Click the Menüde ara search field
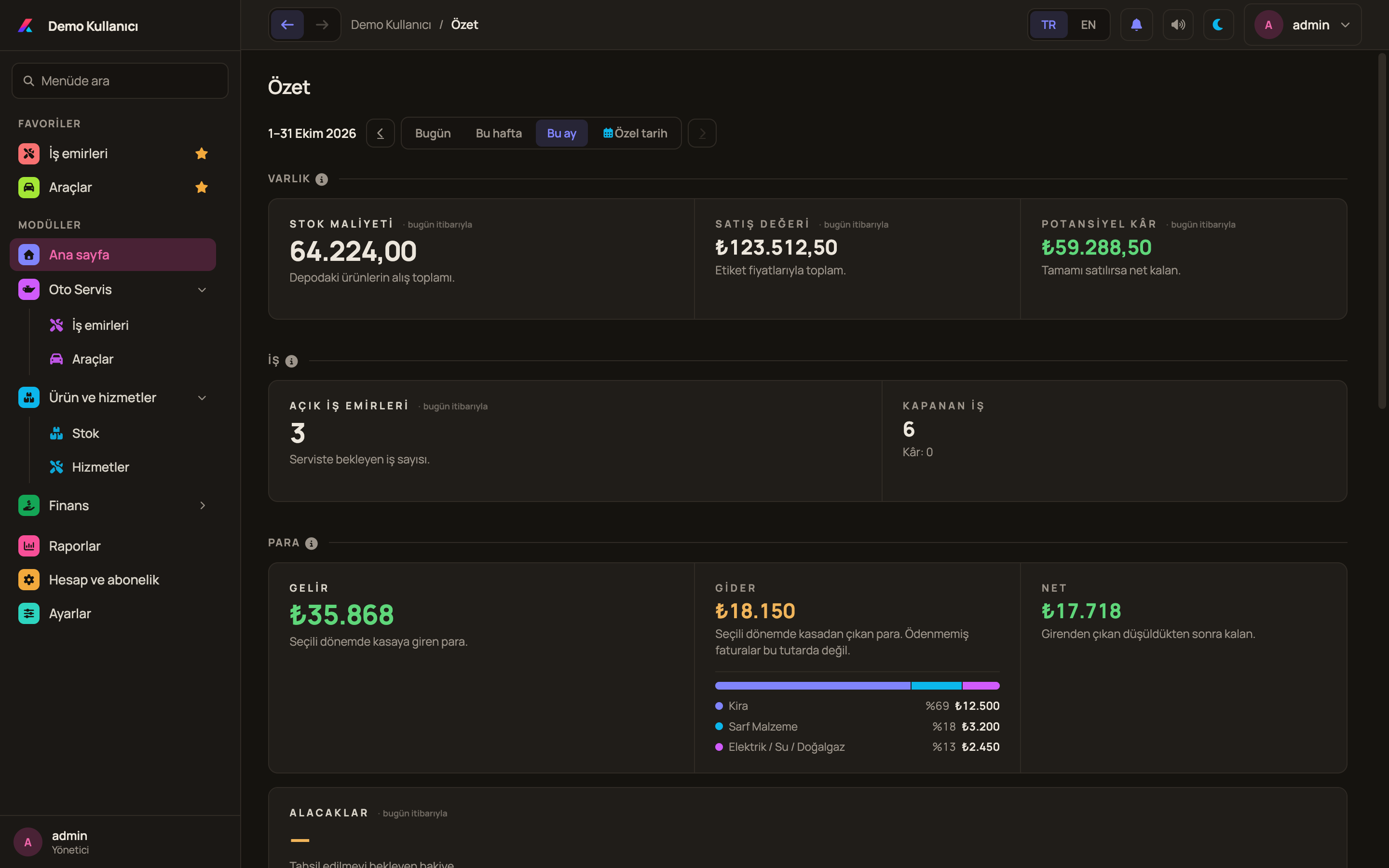Viewport: 1389px width, 868px height. (120, 81)
